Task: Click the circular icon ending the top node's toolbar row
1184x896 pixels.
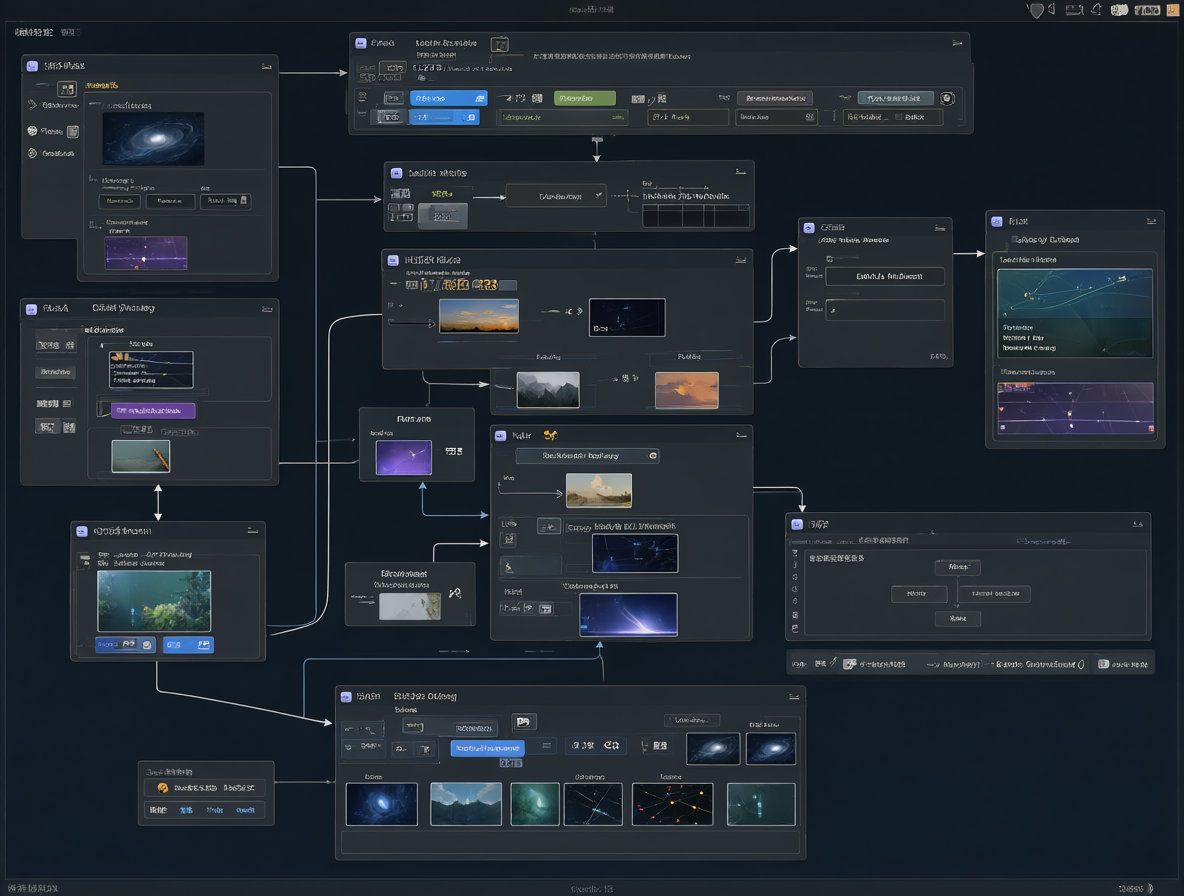Action: coord(948,98)
